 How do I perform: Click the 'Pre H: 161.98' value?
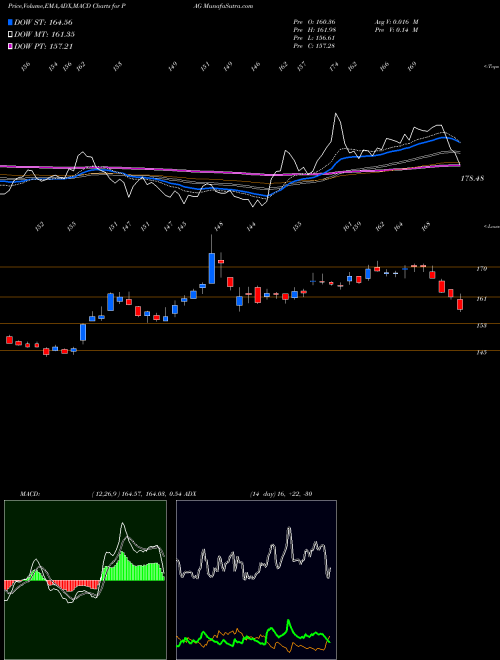coord(314,29)
